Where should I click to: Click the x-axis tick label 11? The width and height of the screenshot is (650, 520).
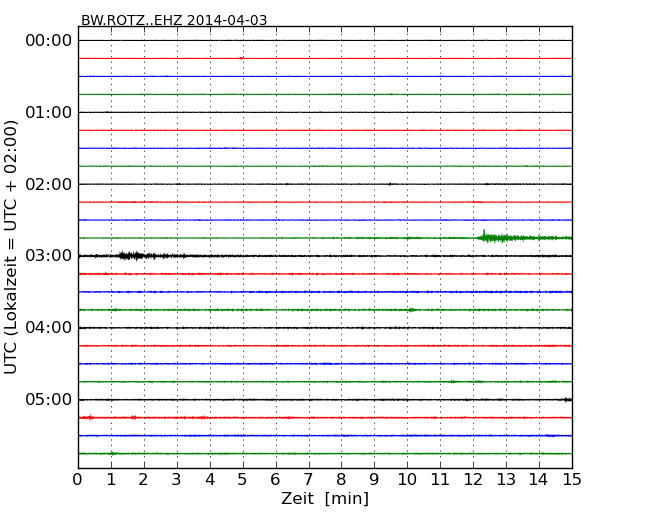click(440, 480)
